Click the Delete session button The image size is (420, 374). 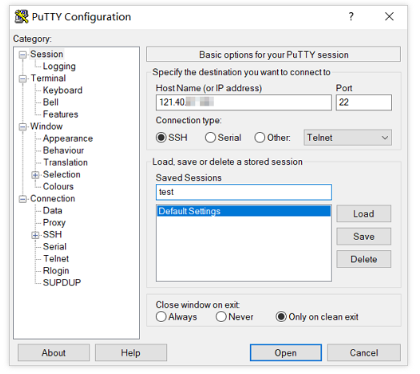click(x=364, y=259)
